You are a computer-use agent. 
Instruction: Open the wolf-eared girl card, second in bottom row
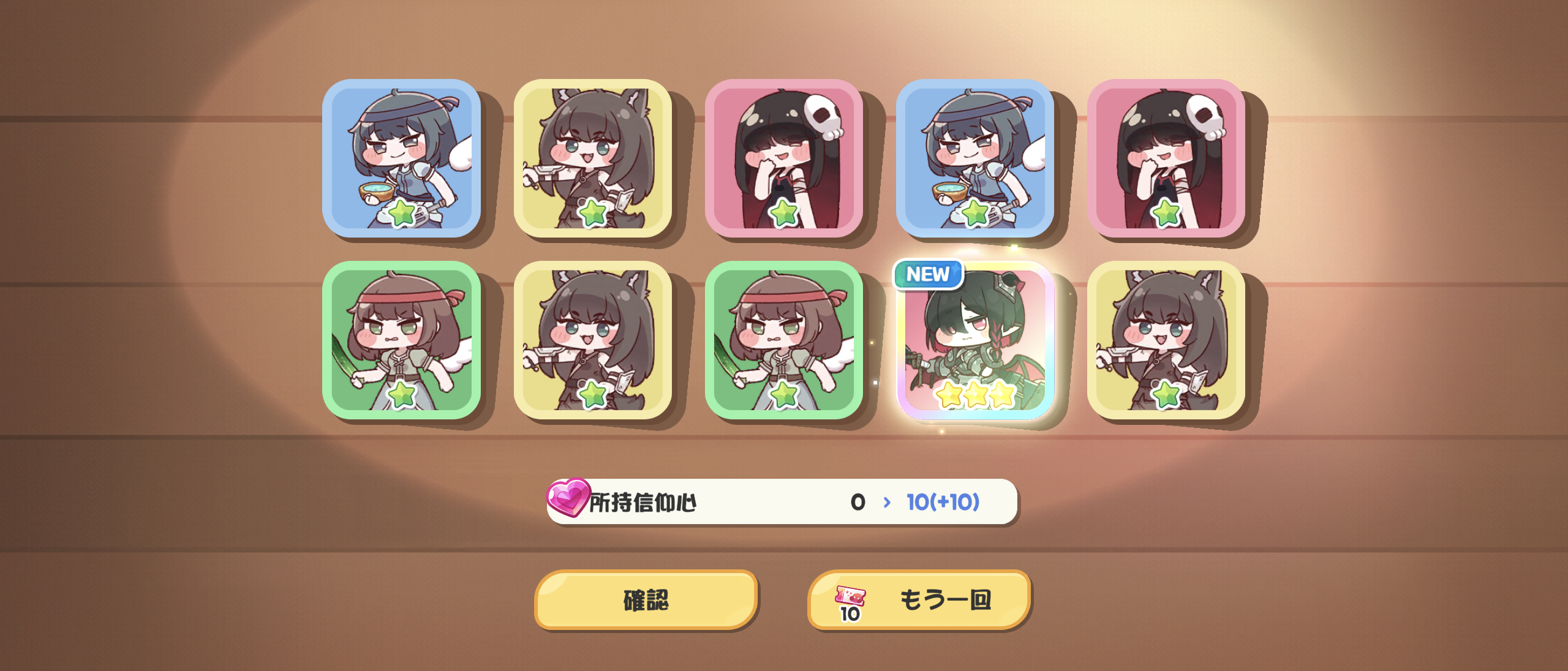[x=592, y=340]
